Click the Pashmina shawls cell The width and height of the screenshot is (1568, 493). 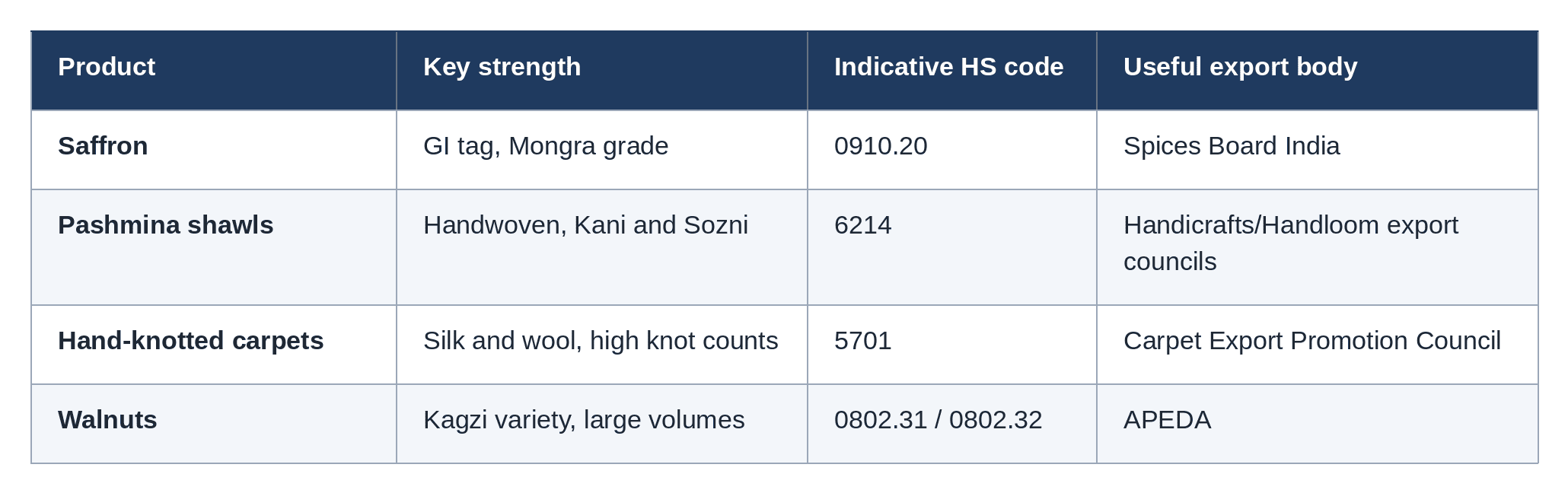tap(214, 247)
